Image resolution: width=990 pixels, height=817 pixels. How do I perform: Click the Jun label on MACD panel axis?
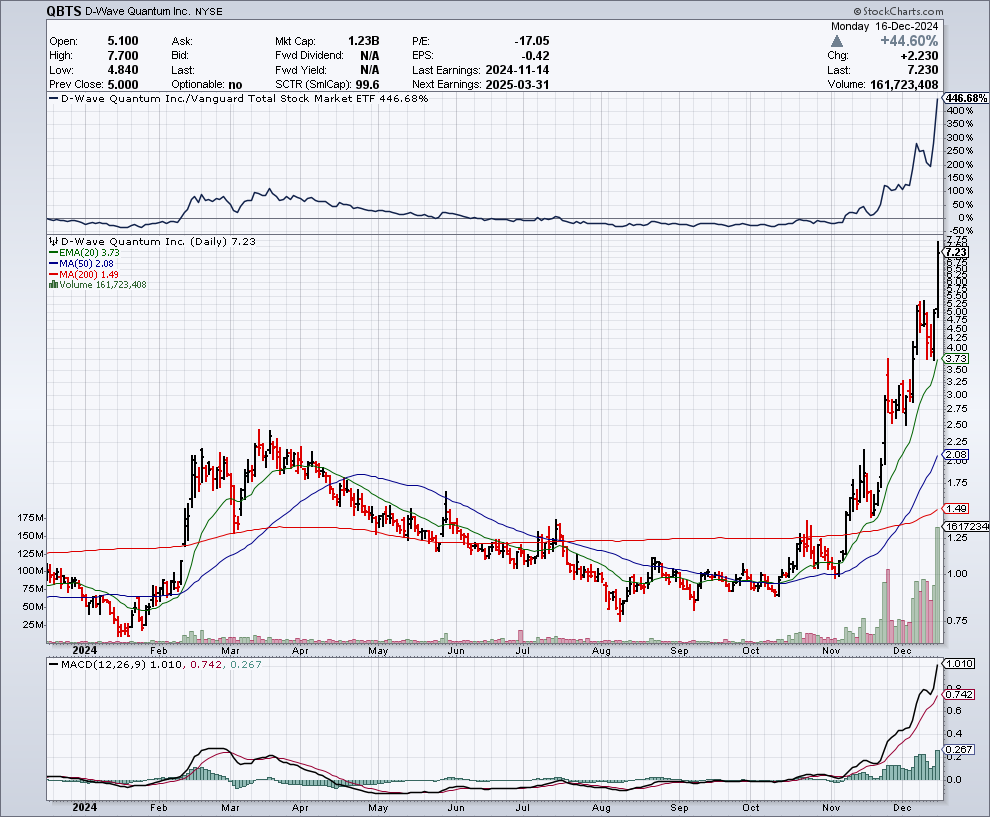click(456, 808)
